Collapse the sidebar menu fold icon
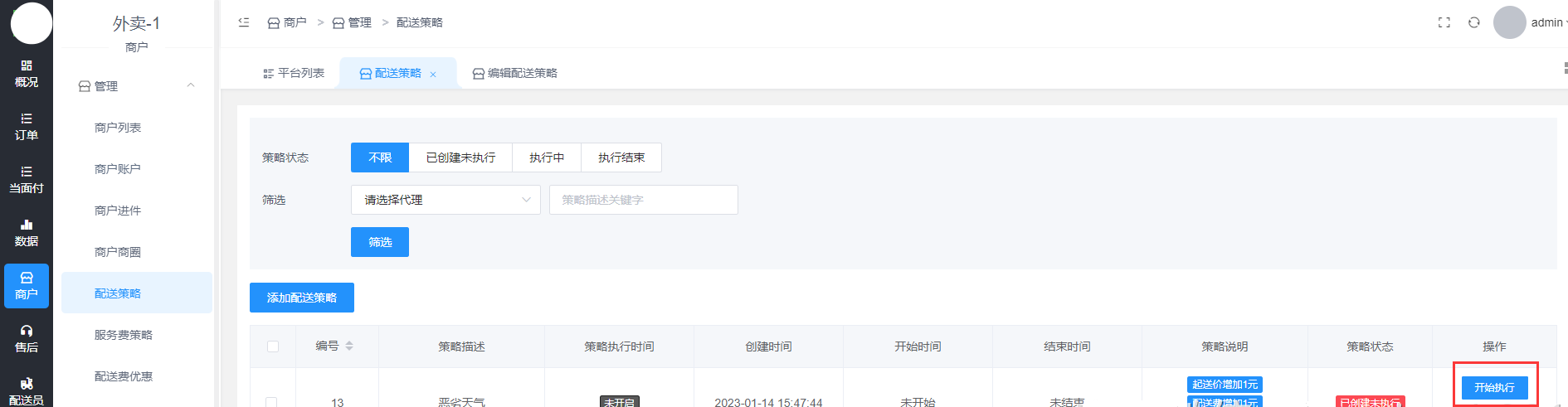 pyautogui.click(x=244, y=22)
